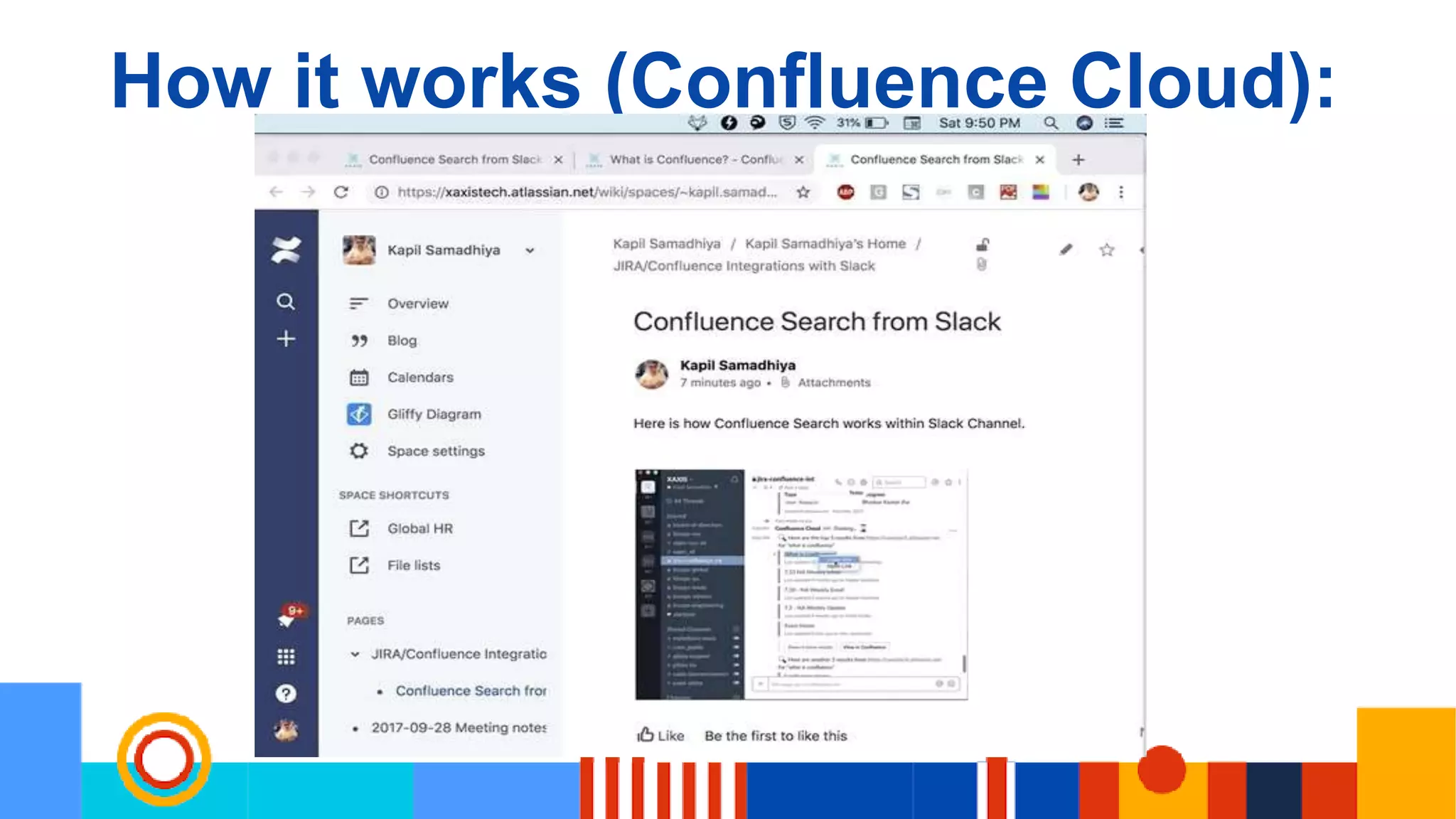
Task: Click Chrome profile avatar in toolbar
Action: 1088,192
